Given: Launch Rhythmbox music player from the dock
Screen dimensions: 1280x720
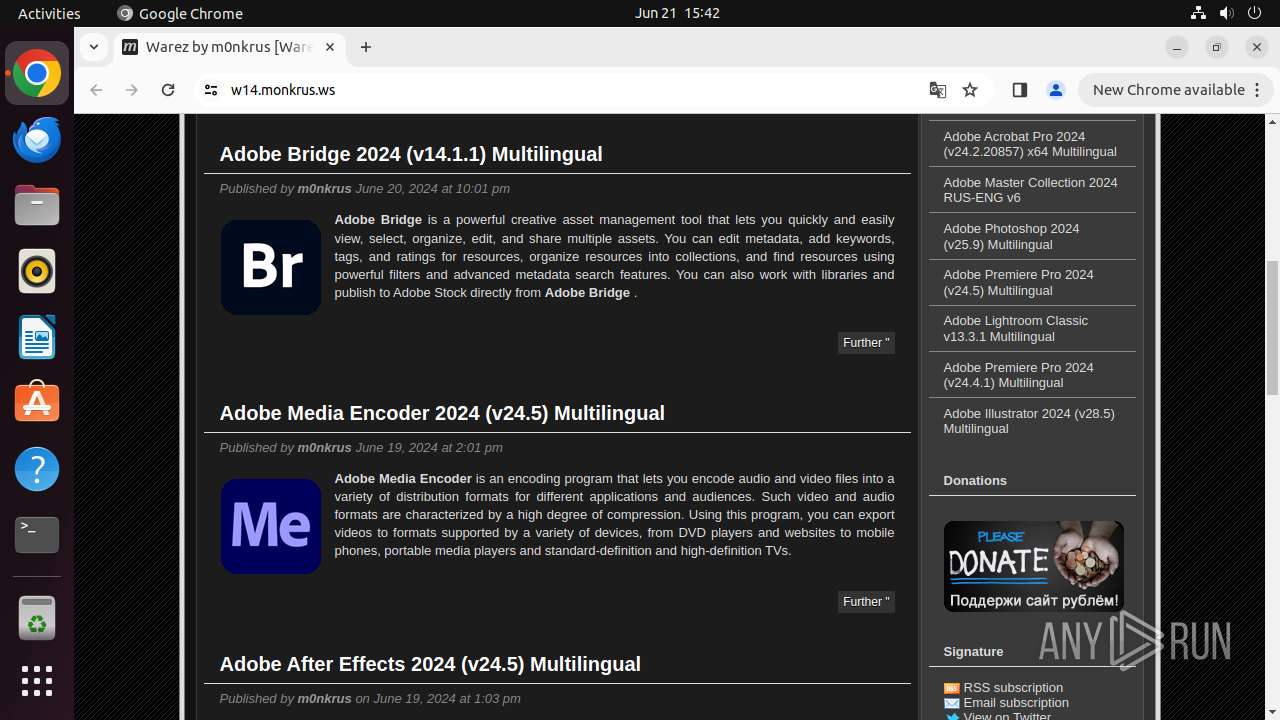Looking at the screenshot, I should 37,272.
